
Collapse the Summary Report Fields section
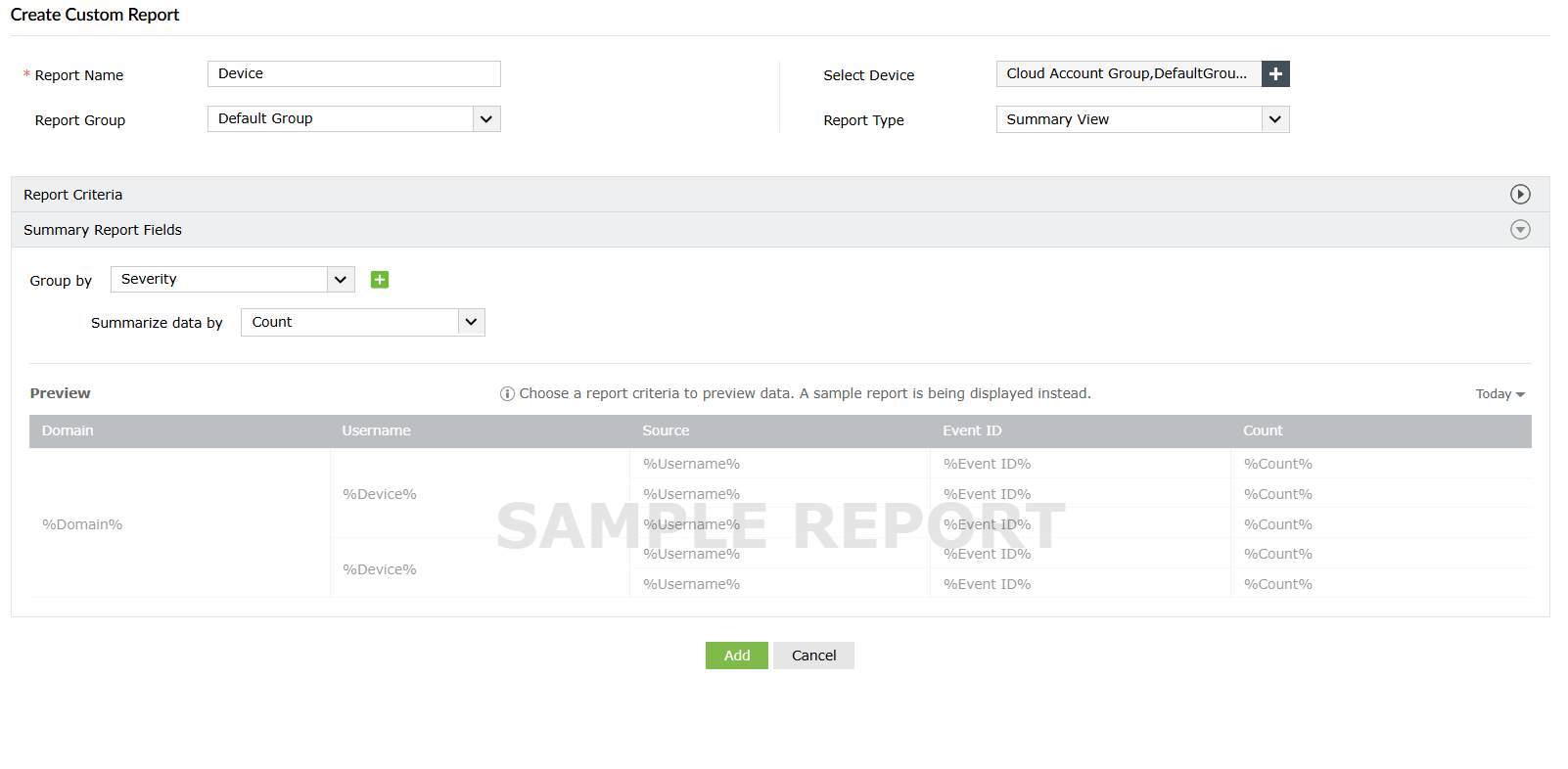pyautogui.click(x=1520, y=230)
